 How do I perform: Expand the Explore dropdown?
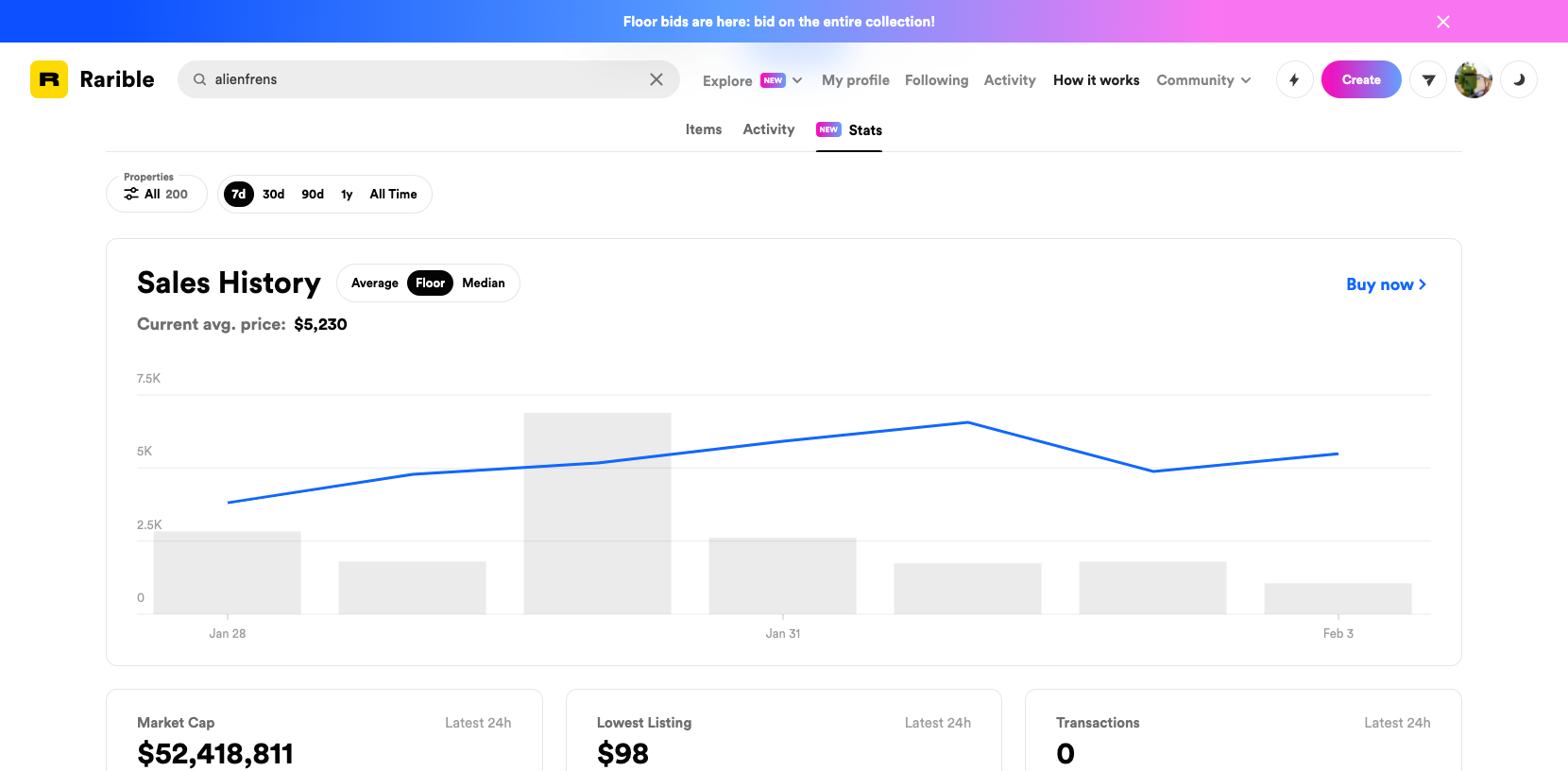(x=753, y=80)
